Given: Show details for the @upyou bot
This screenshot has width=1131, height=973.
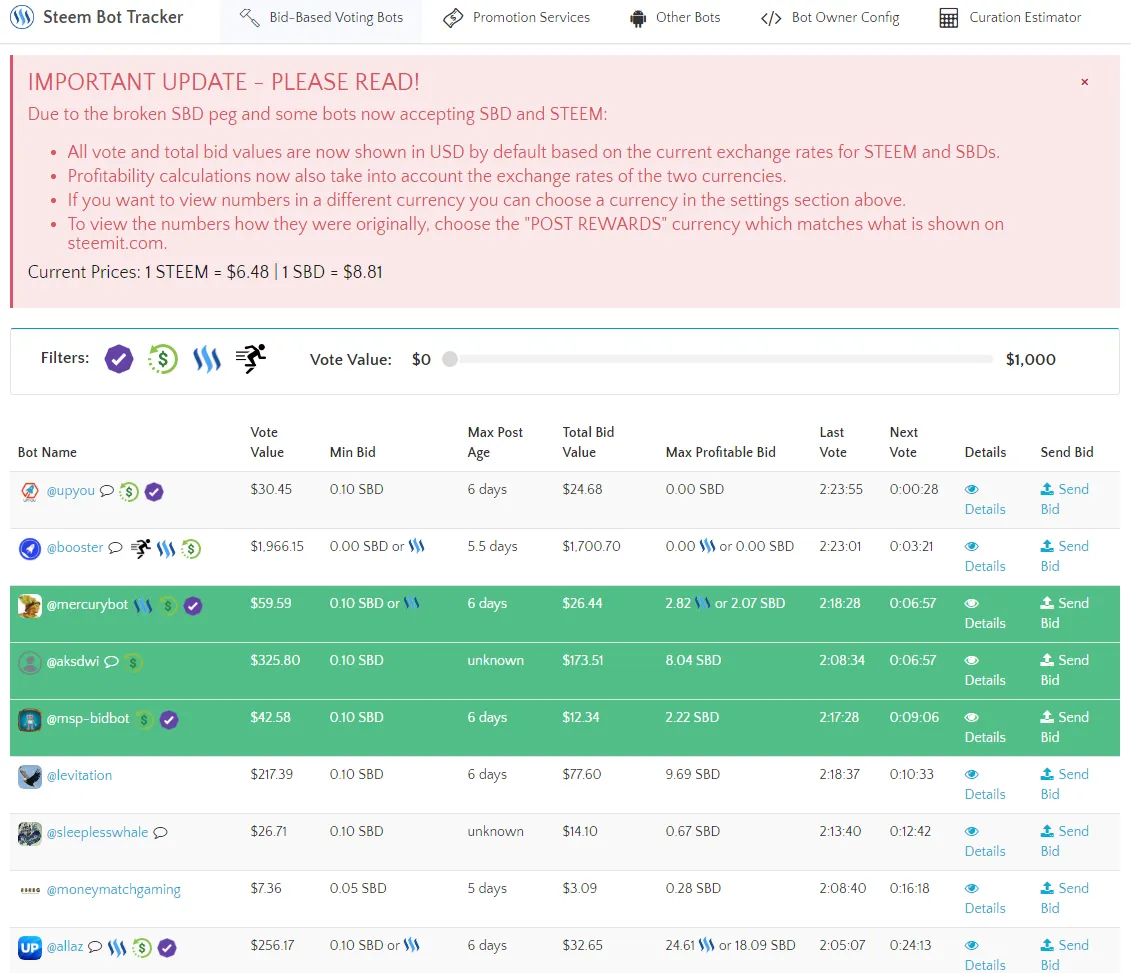Looking at the screenshot, I should (985, 499).
